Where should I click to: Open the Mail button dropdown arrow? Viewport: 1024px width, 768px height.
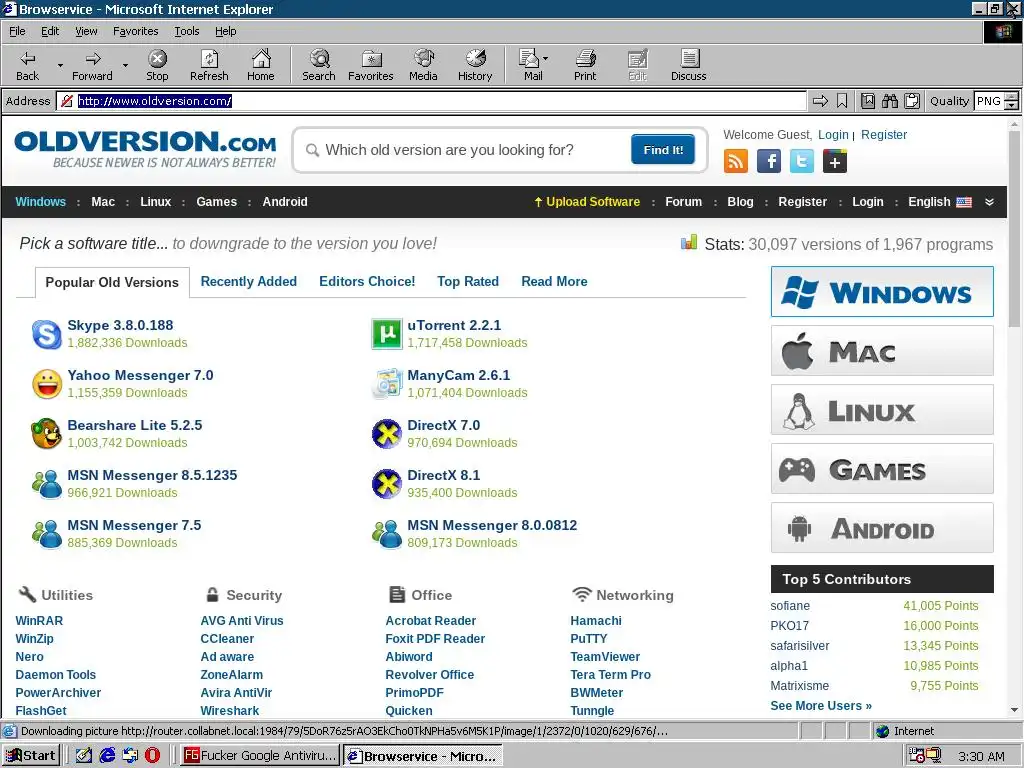(x=545, y=59)
